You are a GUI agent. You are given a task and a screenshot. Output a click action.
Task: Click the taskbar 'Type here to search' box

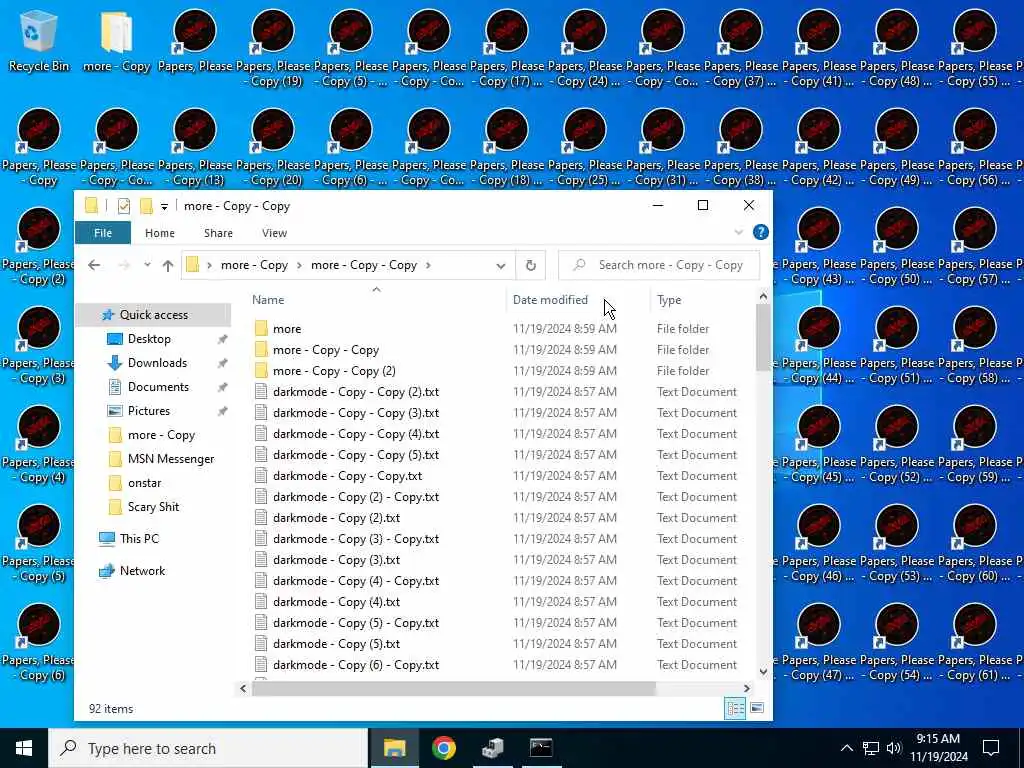pyautogui.click(x=208, y=748)
